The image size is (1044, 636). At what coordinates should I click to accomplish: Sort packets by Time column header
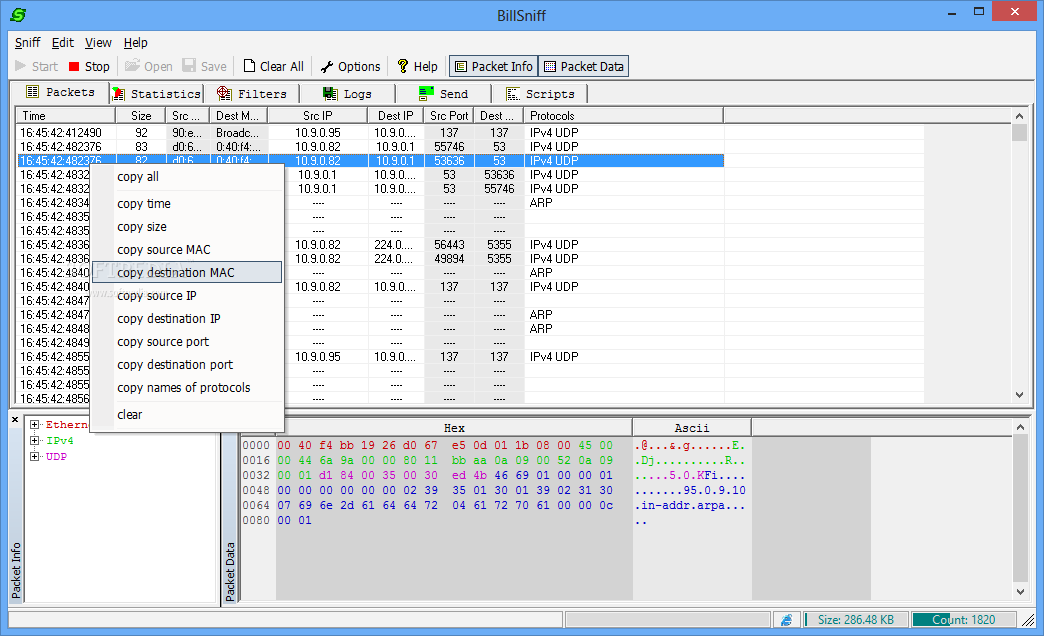tap(66, 115)
